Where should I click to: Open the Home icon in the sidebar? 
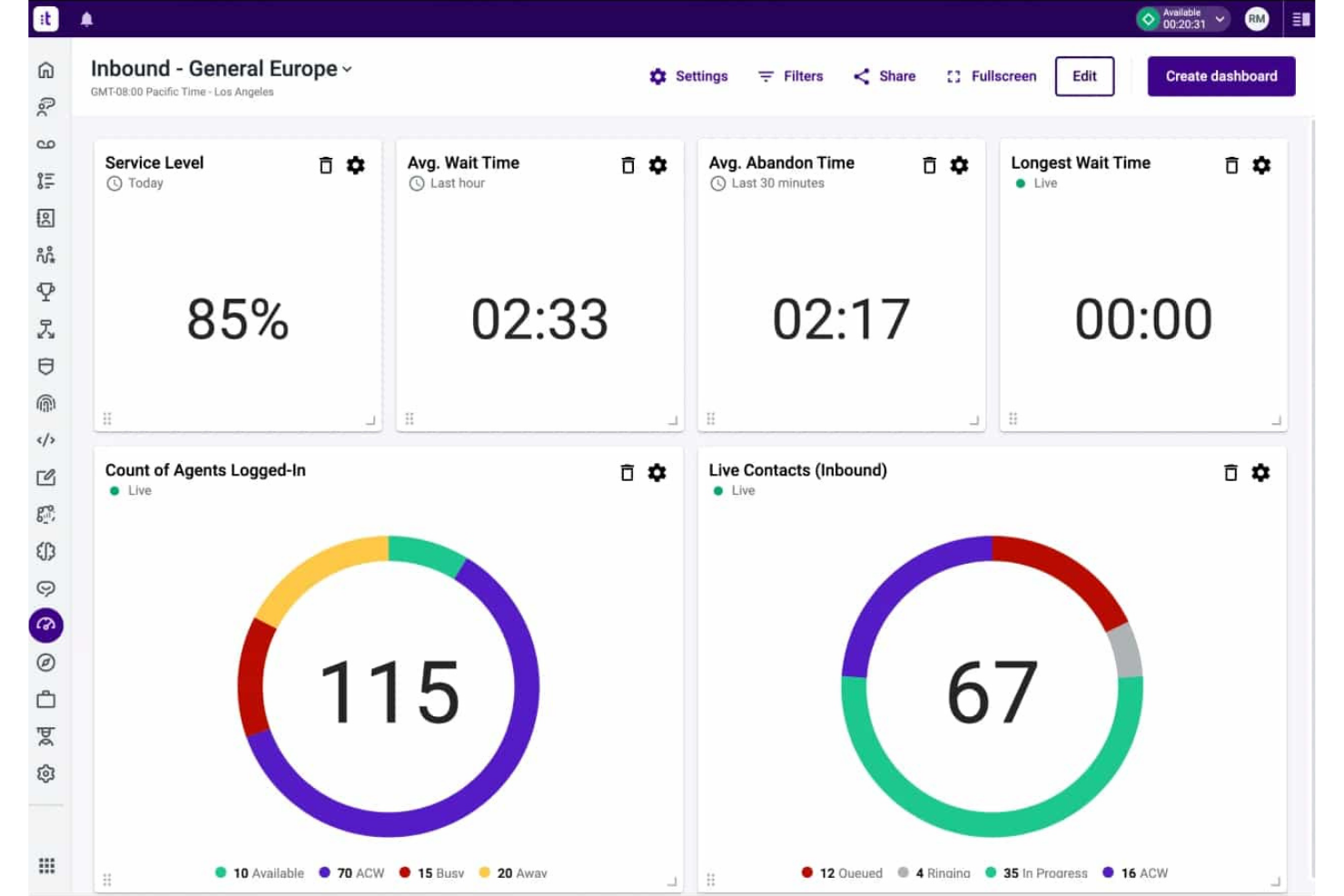(x=45, y=68)
